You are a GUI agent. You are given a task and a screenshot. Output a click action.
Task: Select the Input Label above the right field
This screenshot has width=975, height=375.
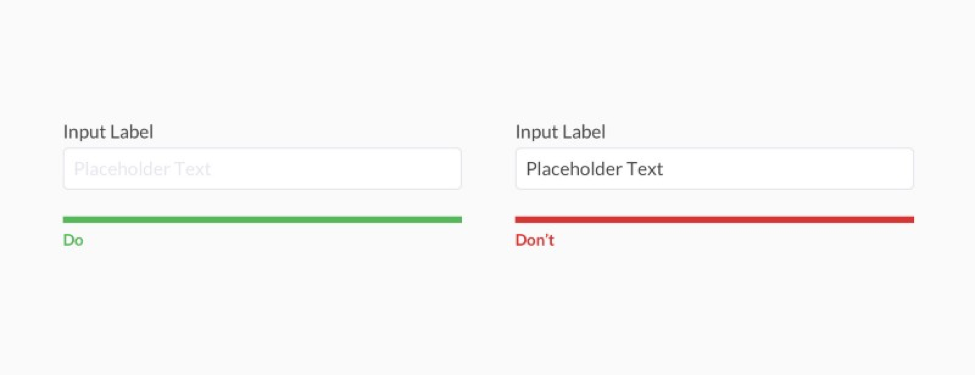point(560,132)
